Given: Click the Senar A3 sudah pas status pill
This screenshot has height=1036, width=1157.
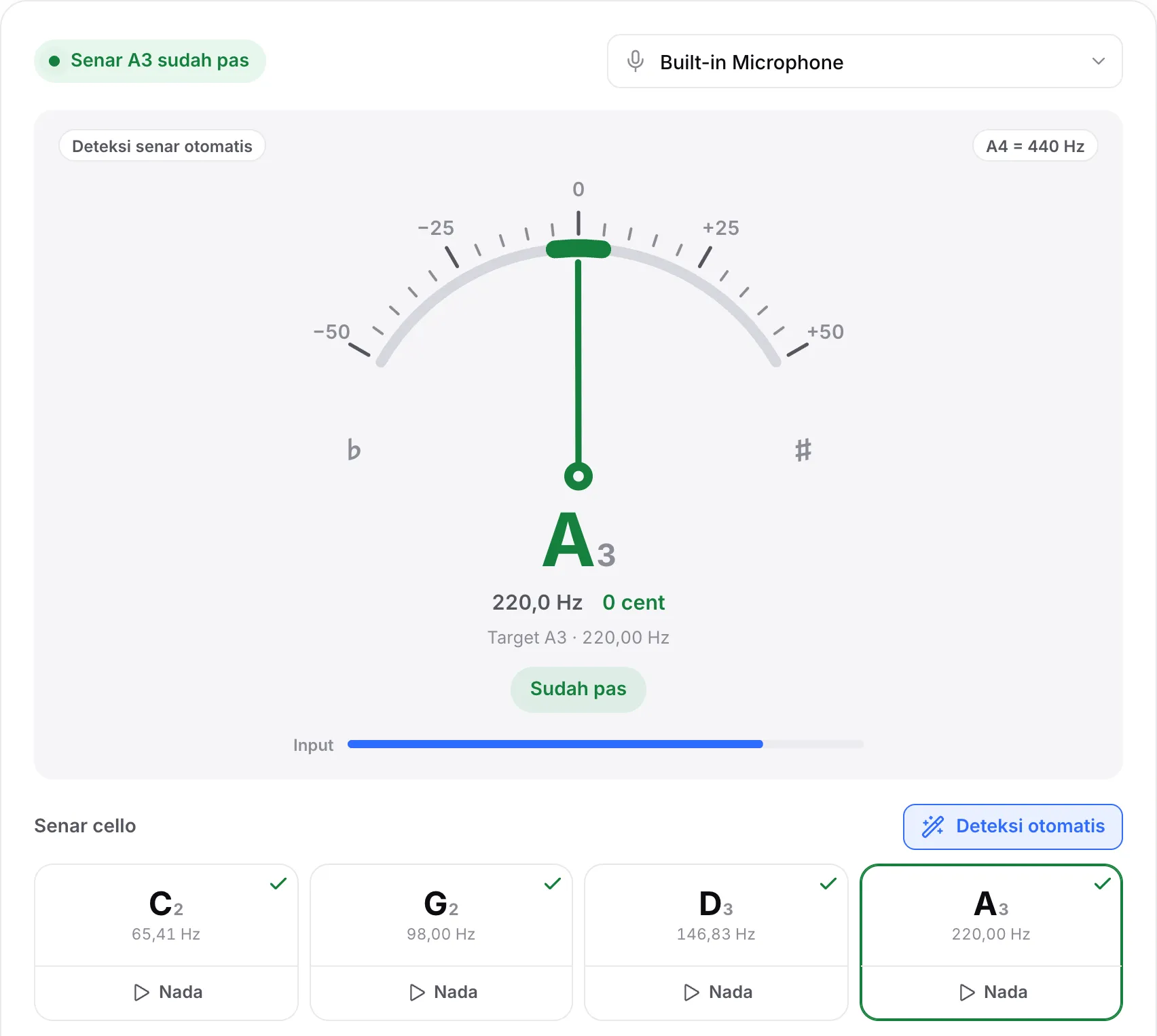Looking at the screenshot, I should [x=150, y=61].
